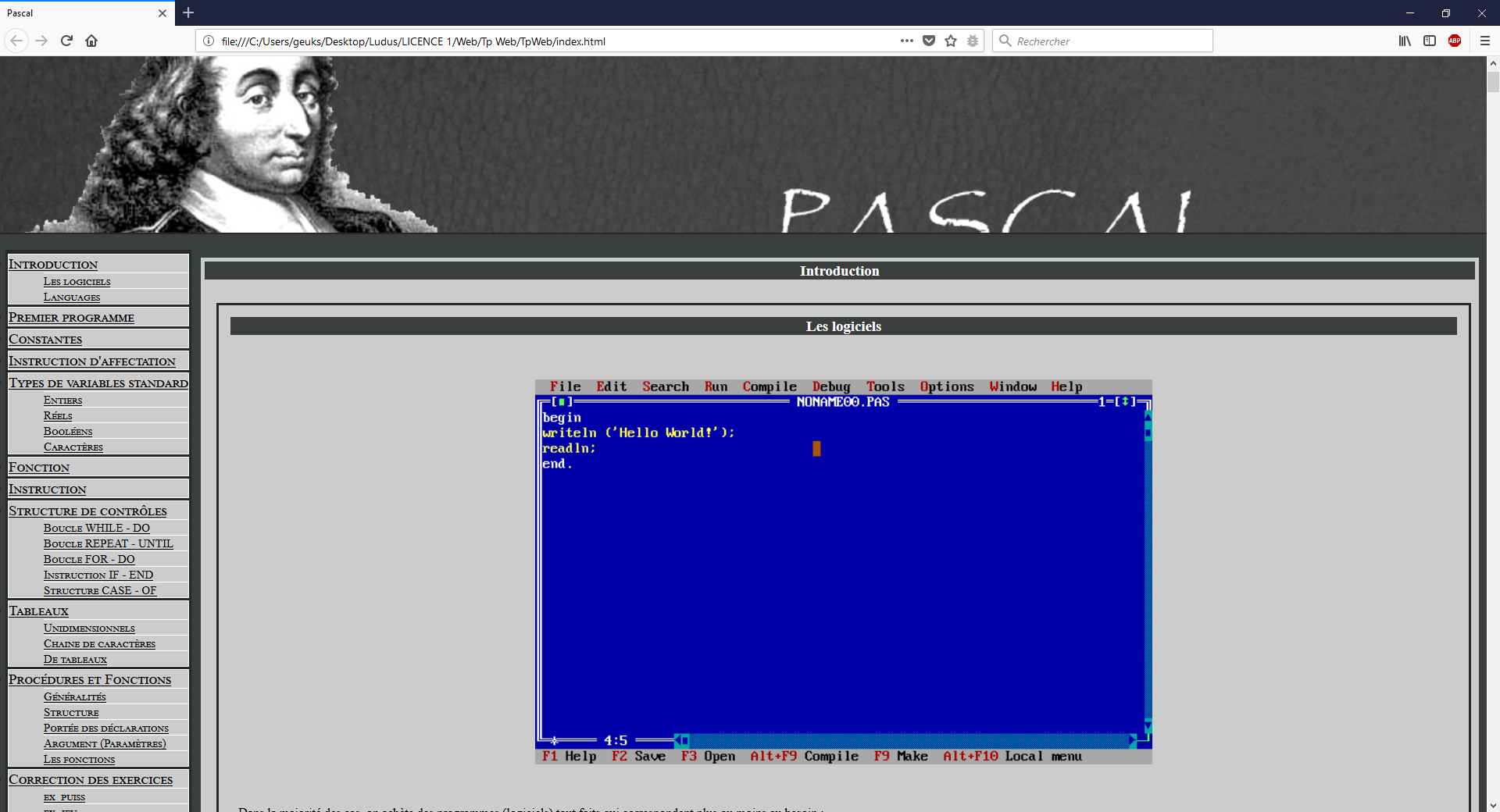Viewport: 1500px width, 812px height.
Task: Open the browser home page
Action: (91, 41)
